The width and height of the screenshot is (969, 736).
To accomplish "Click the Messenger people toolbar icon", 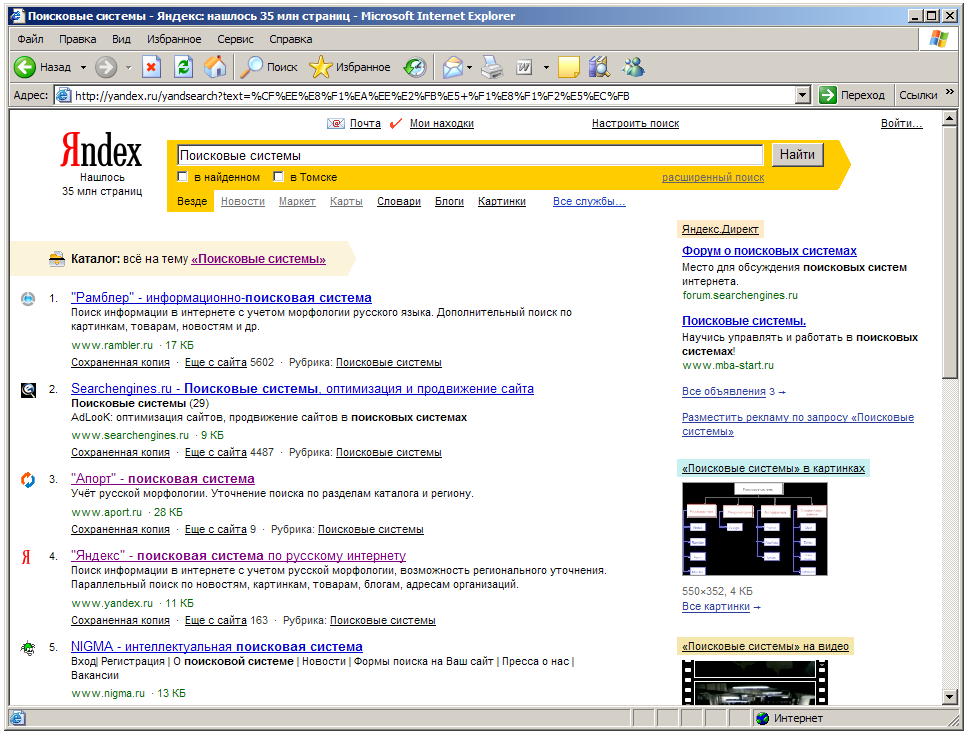I will point(633,67).
